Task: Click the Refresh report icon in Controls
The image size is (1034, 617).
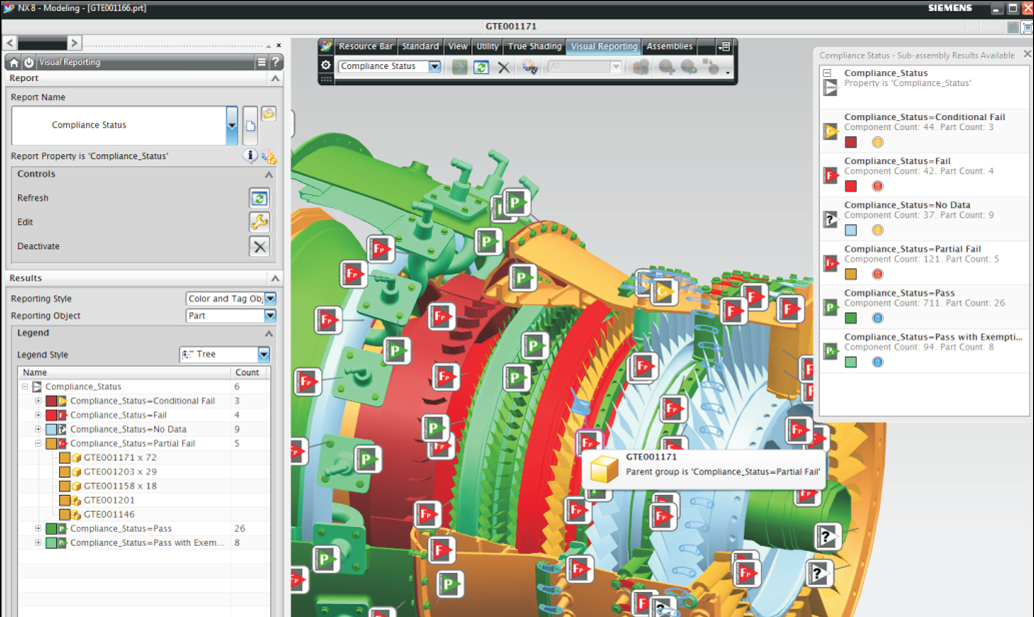Action: coord(259,198)
